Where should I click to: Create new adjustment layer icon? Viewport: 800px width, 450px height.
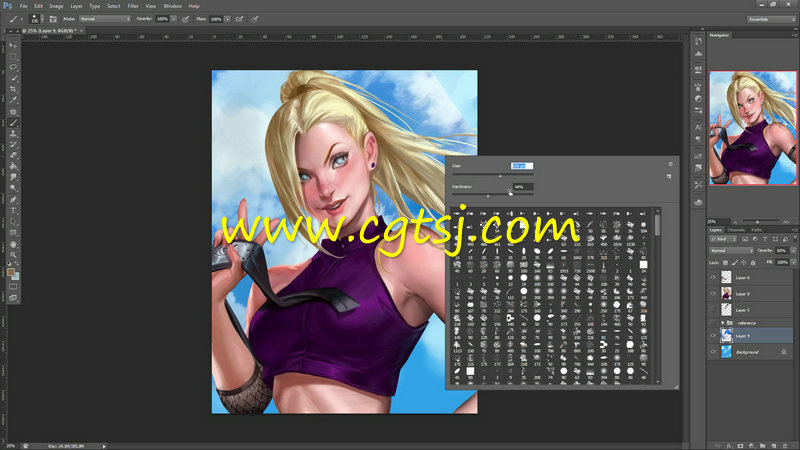point(752,446)
